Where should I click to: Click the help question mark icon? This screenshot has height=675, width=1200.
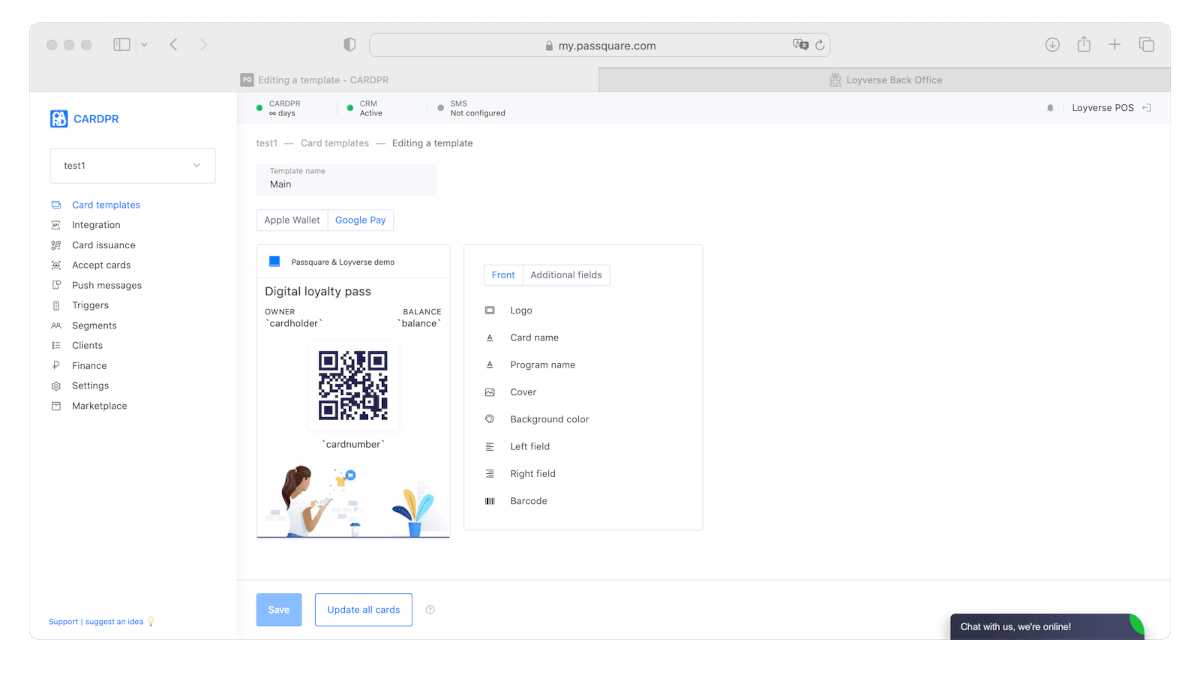tap(430, 610)
